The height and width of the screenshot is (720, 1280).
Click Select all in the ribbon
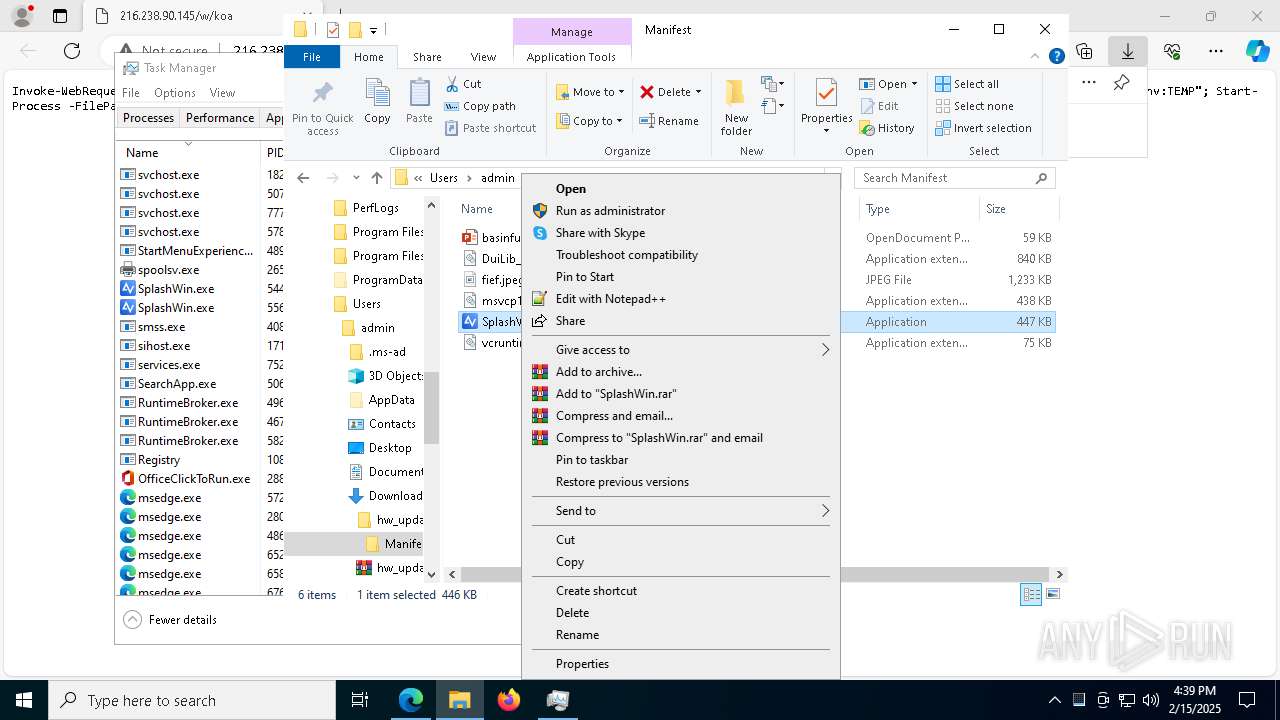click(967, 84)
